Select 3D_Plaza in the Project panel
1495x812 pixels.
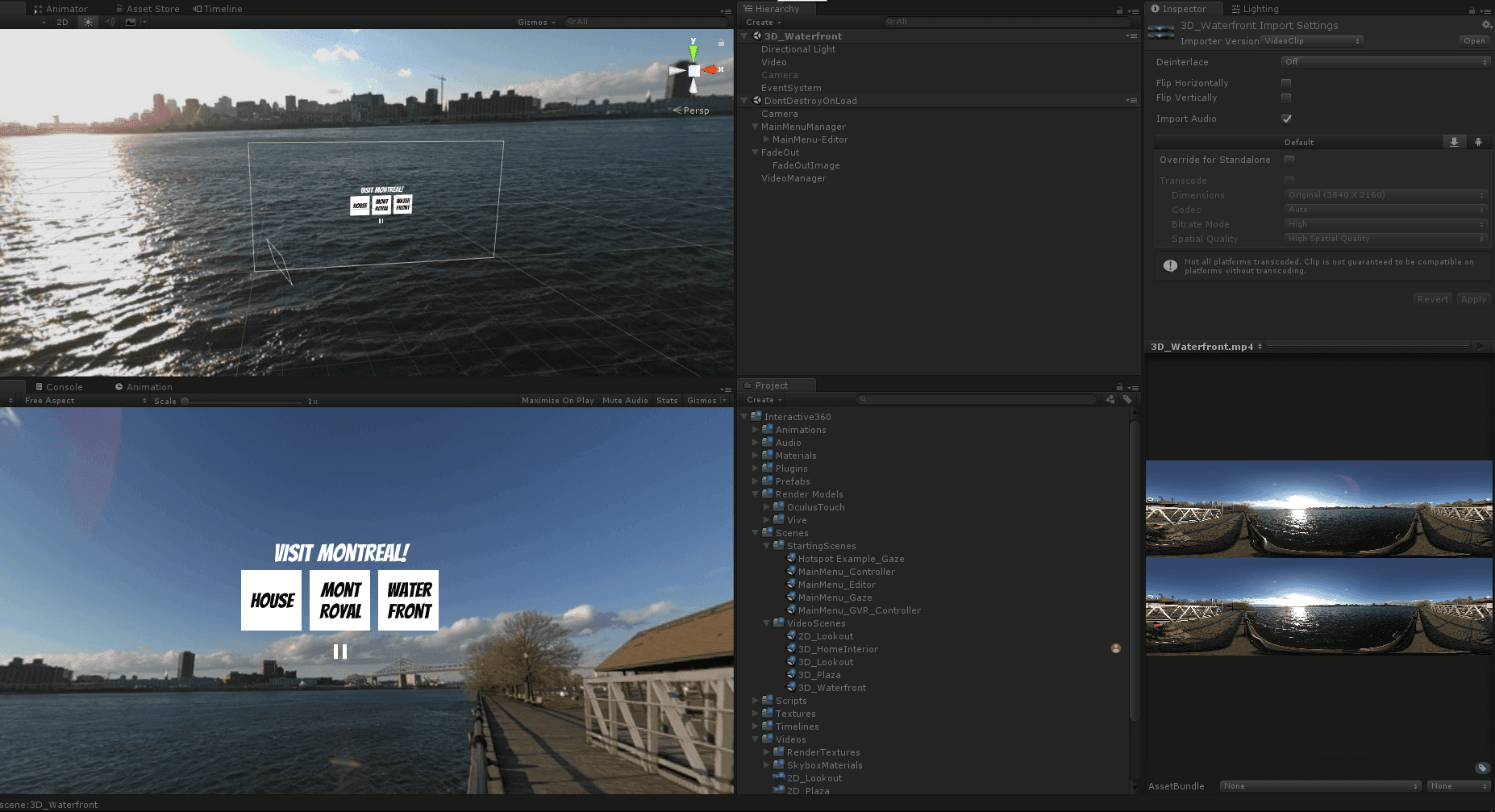tap(818, 674)
